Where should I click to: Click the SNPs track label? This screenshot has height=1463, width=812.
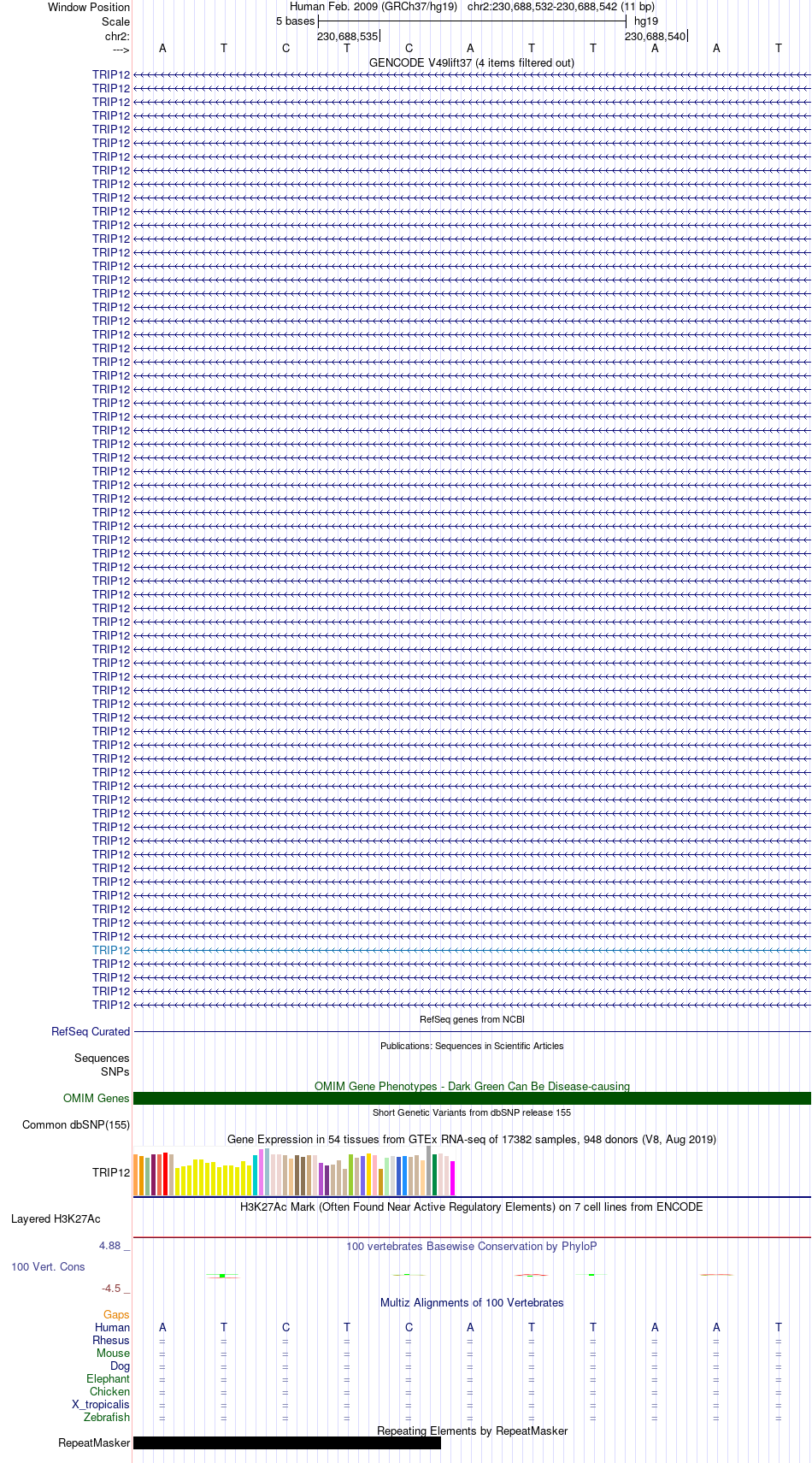point(115,1071)
